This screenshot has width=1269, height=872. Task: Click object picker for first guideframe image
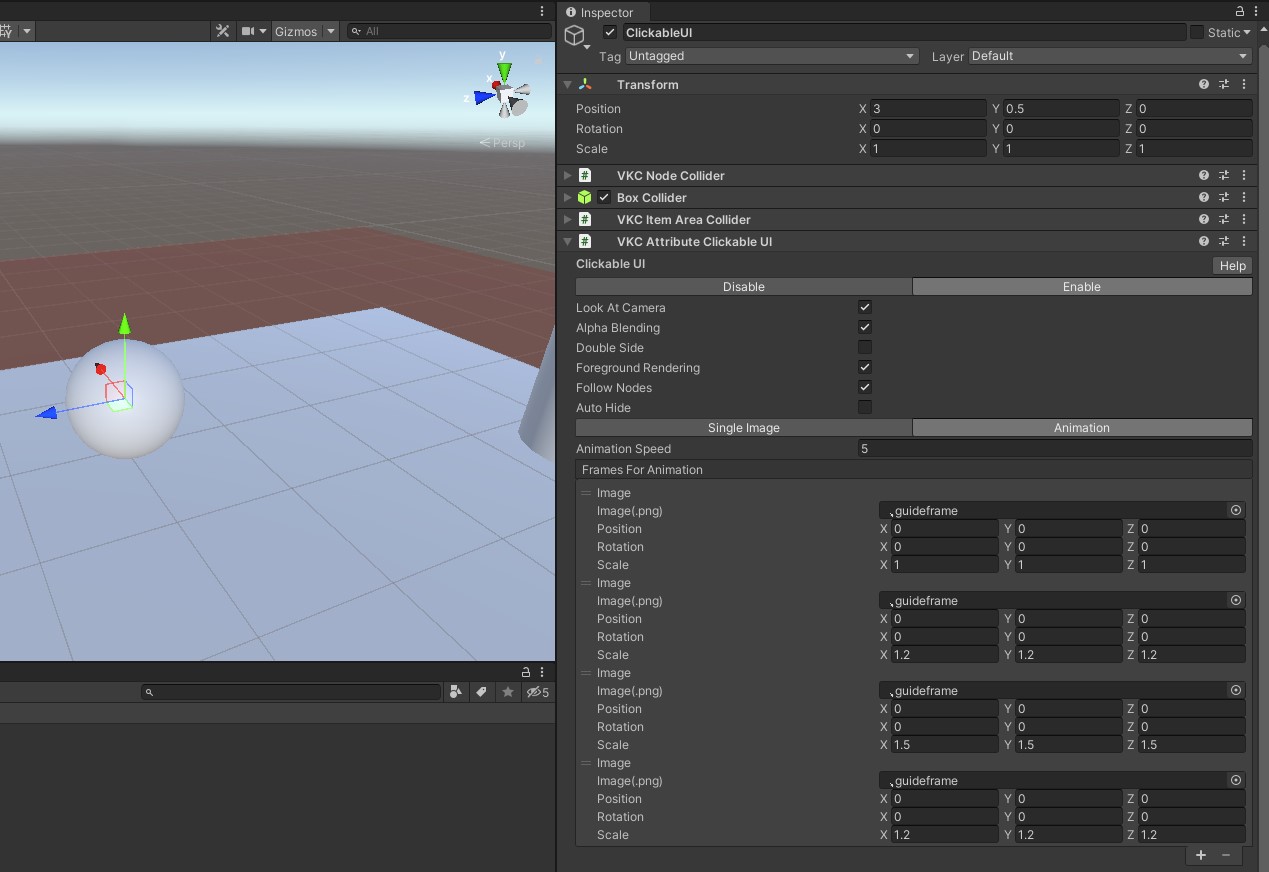(1236, 511)
